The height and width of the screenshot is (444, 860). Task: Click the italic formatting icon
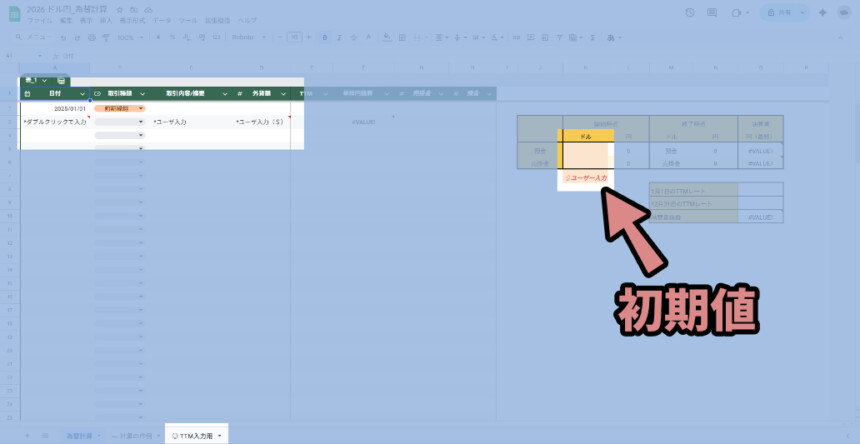click(340, 38)
